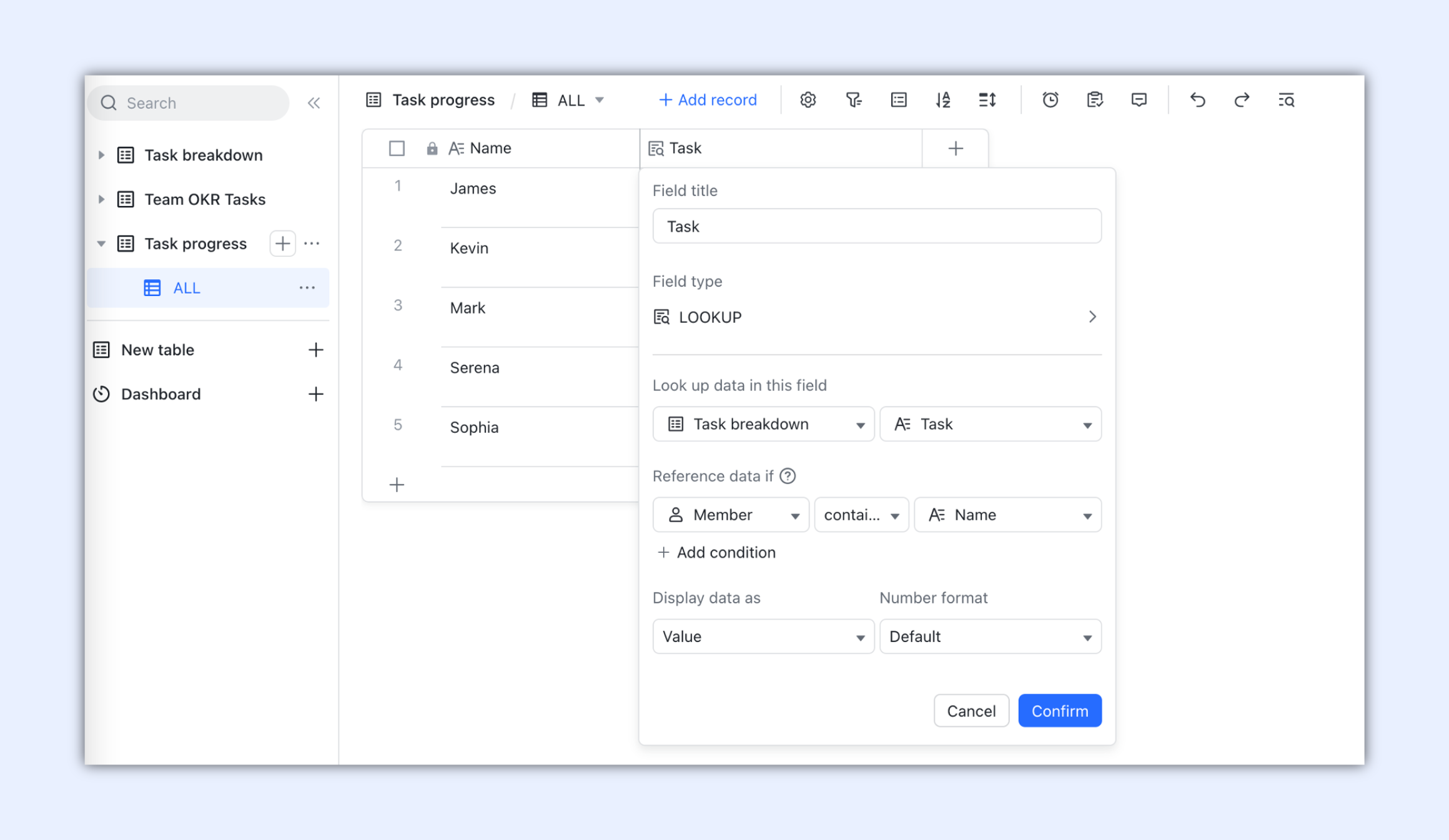Click the Task column header
This screenshot has width=1449, height=840.
tap(781, 149)
